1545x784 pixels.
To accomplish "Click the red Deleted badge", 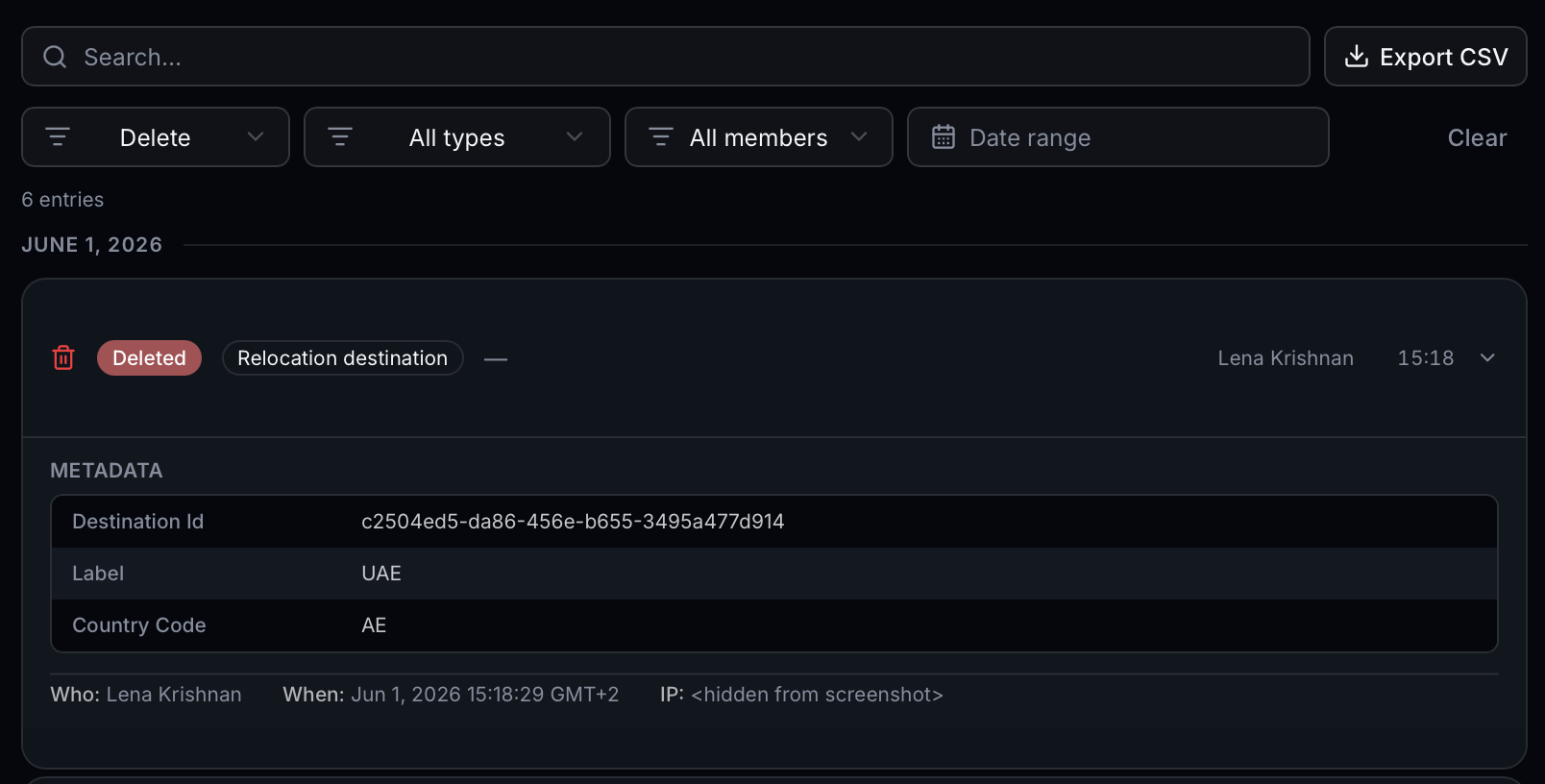I will pyautogui.click(x=149, y=357).
